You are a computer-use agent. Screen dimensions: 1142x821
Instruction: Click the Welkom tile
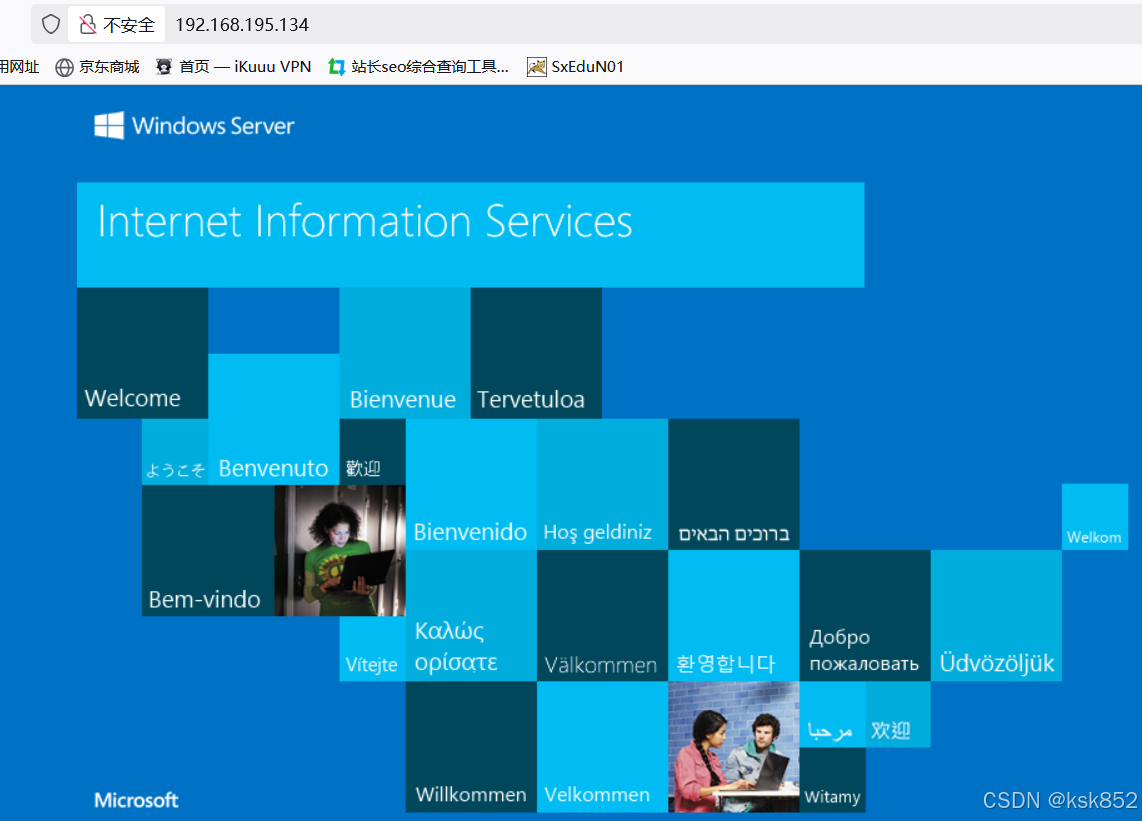(x=1095, y=517)
